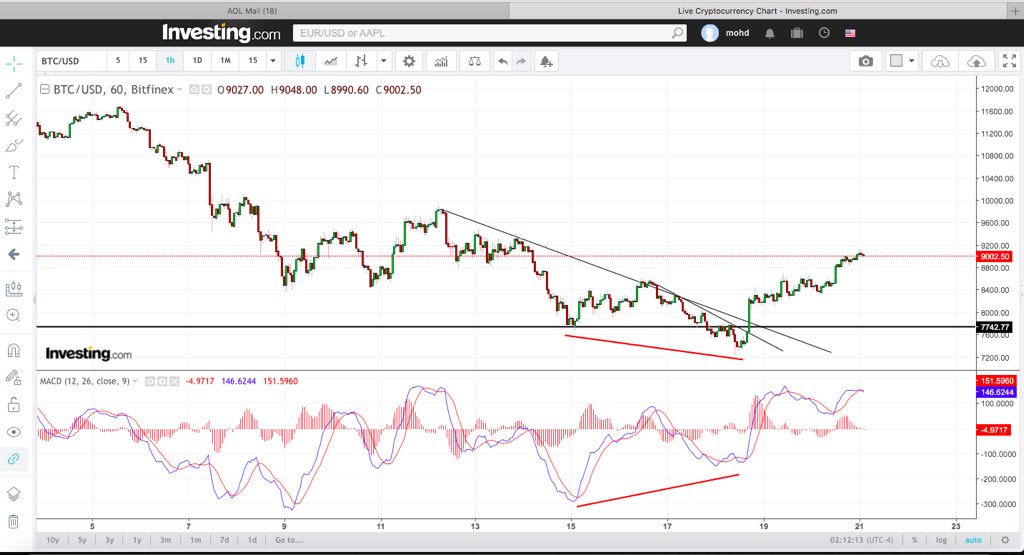Open the compare symbols icon

point(361,61)
